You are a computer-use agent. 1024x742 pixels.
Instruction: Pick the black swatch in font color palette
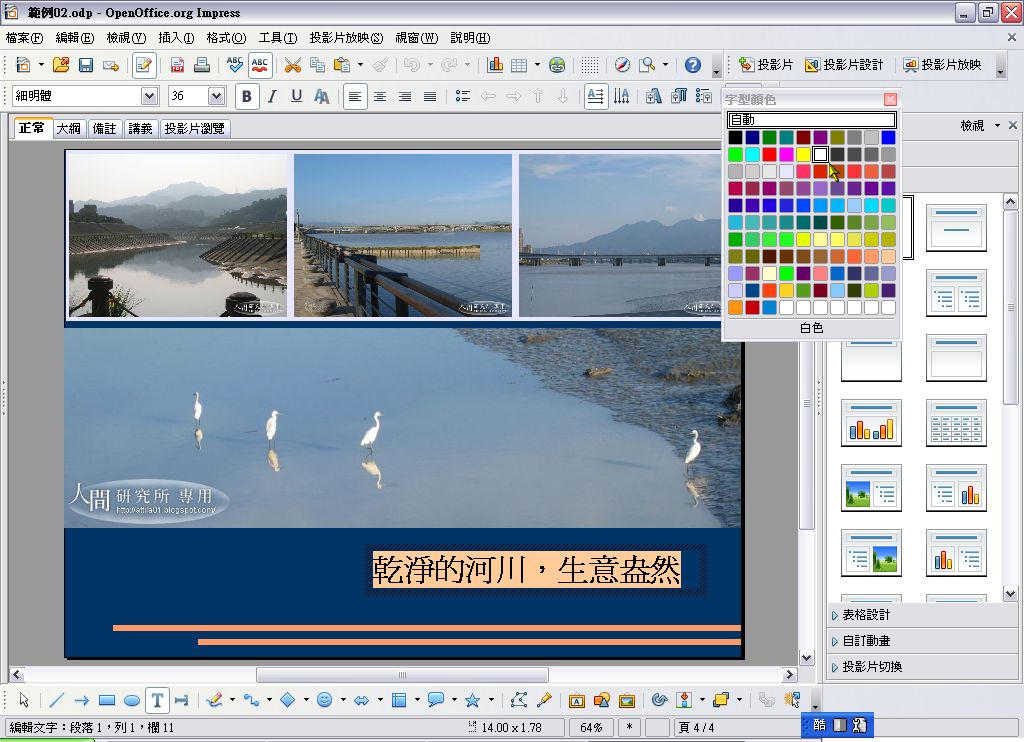pyautogui.click(x=735, y=137)
